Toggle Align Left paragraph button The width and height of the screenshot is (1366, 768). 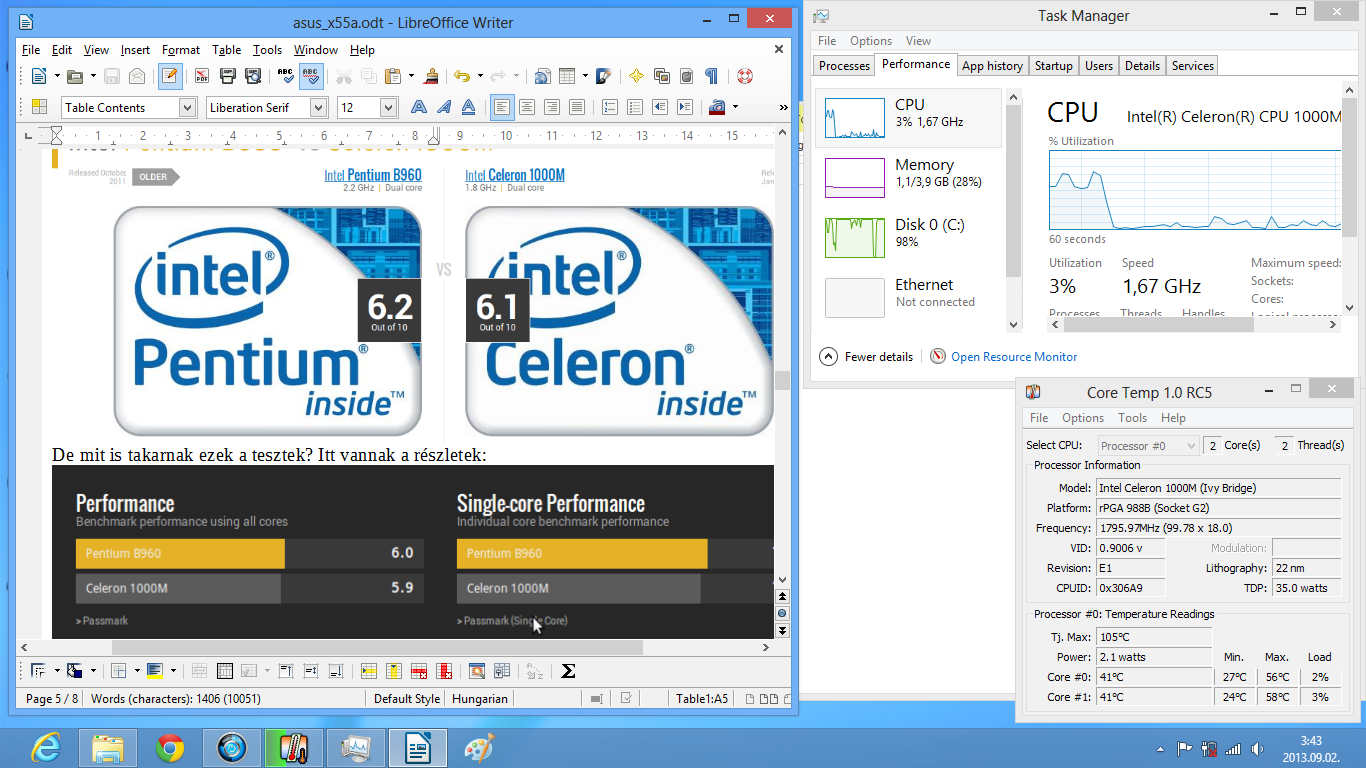click(502, 107)
